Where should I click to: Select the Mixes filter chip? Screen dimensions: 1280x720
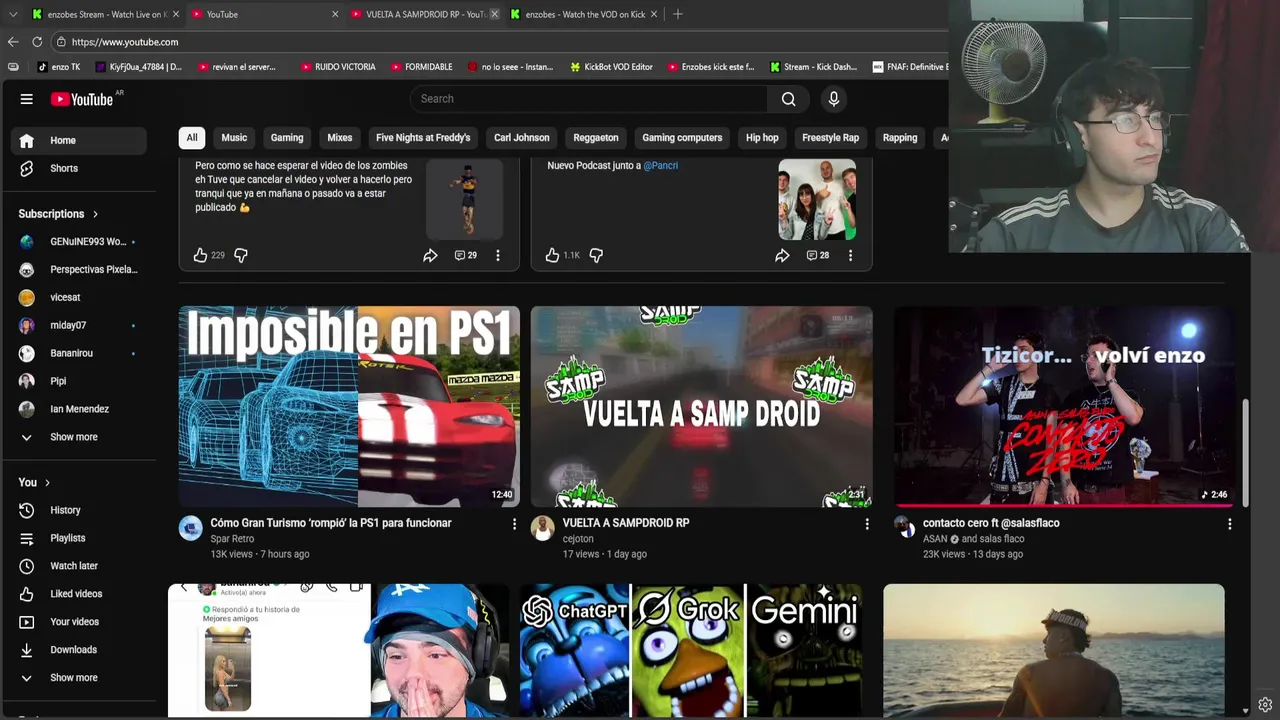(x=340, y=138)
